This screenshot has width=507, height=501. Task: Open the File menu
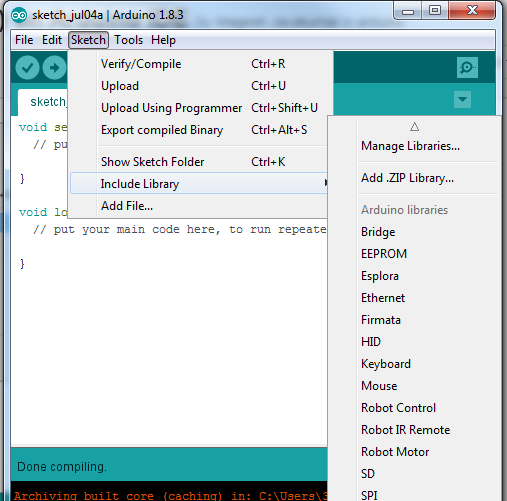pyautogui.click(x=24, y=40)
